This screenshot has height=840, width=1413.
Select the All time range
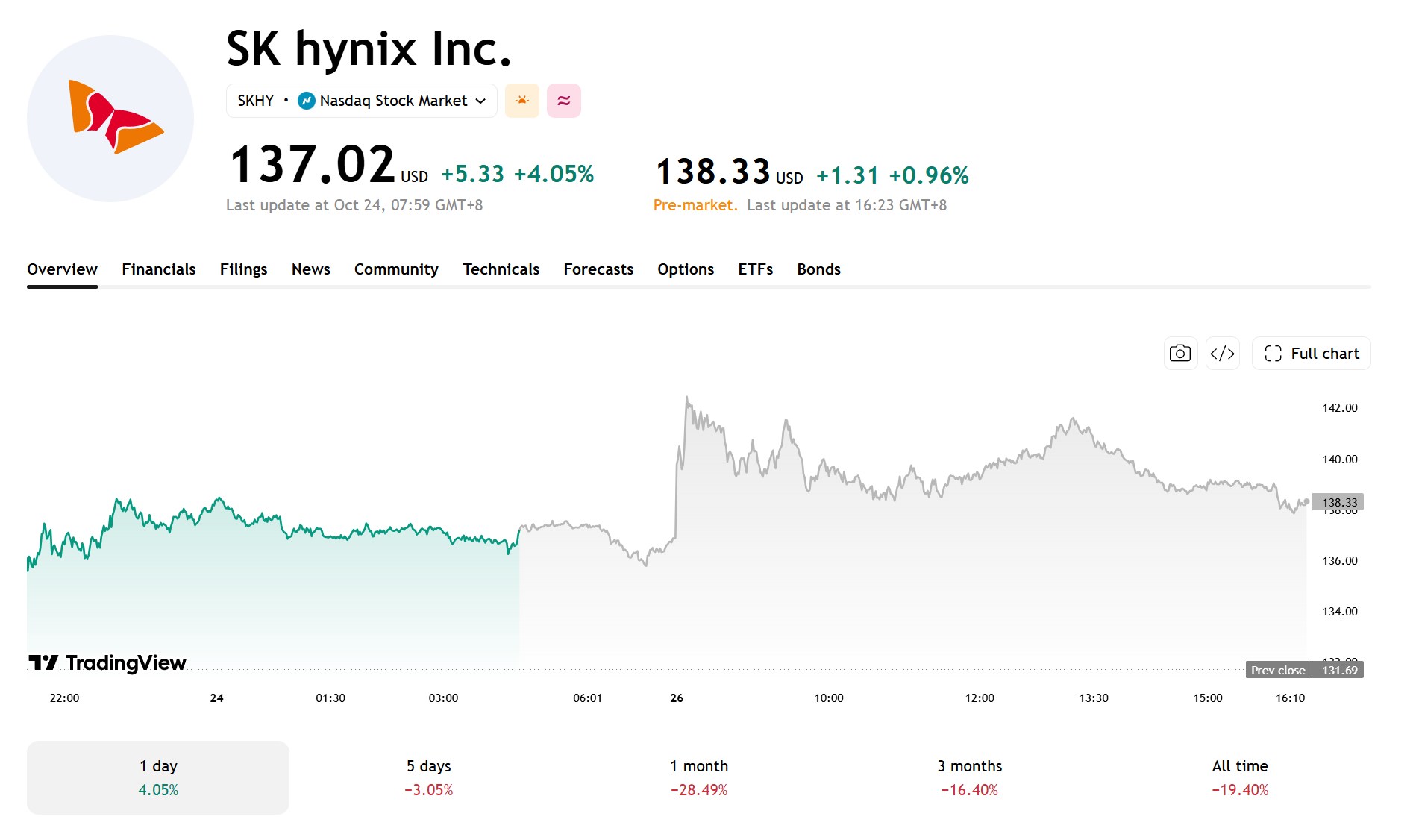point(1240,777)
